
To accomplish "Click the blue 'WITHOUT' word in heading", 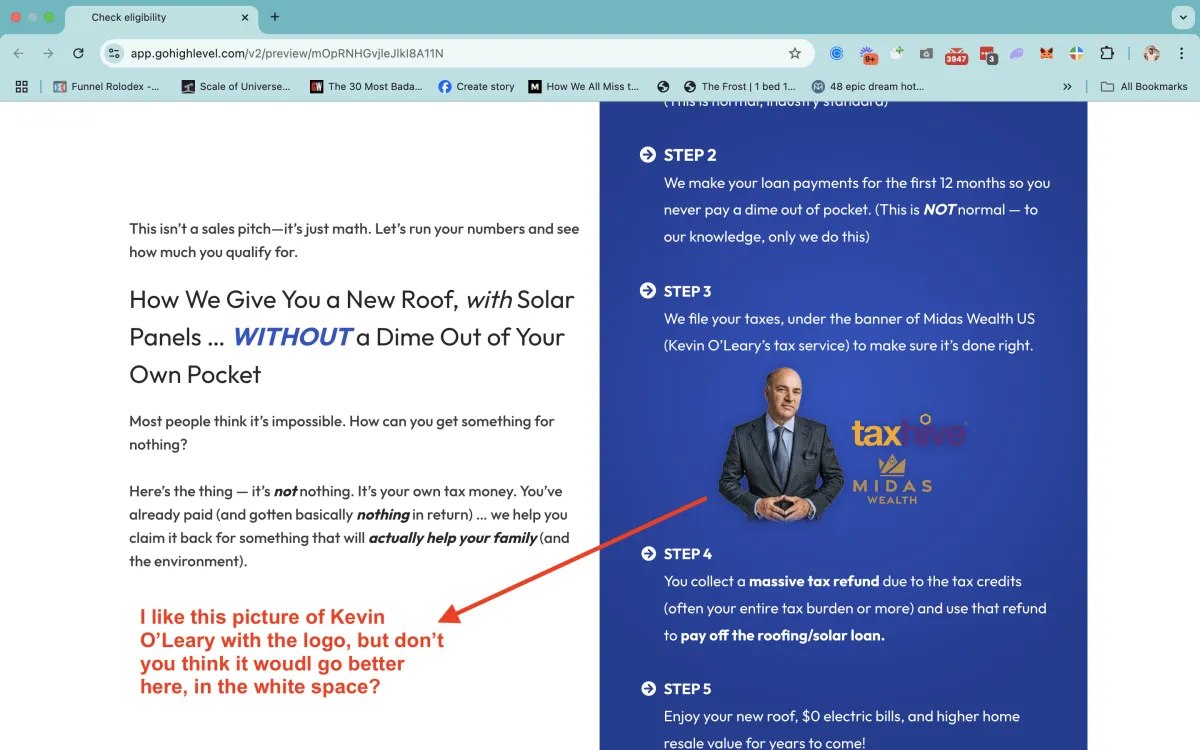I will point(292,337).
